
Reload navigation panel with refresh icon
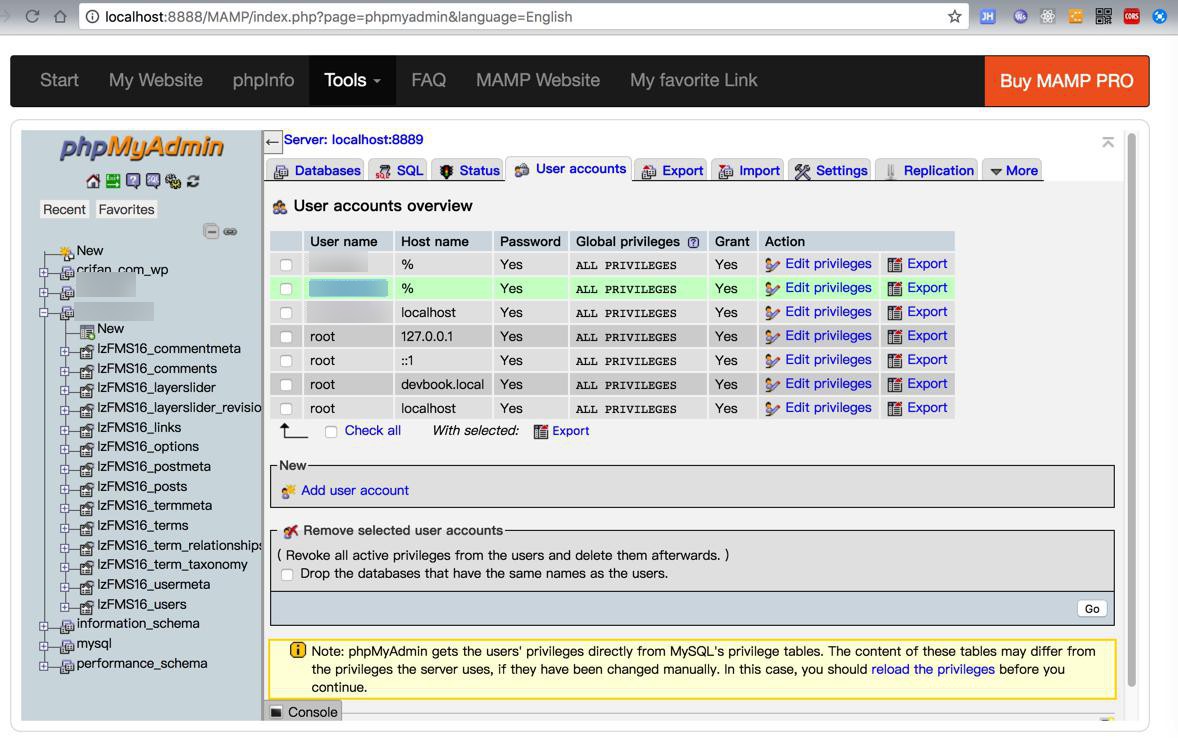[193, 181]
